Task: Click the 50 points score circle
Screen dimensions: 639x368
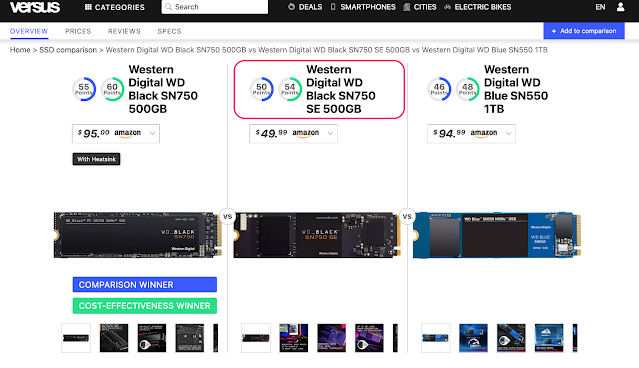Action: [x=261, y=89]
